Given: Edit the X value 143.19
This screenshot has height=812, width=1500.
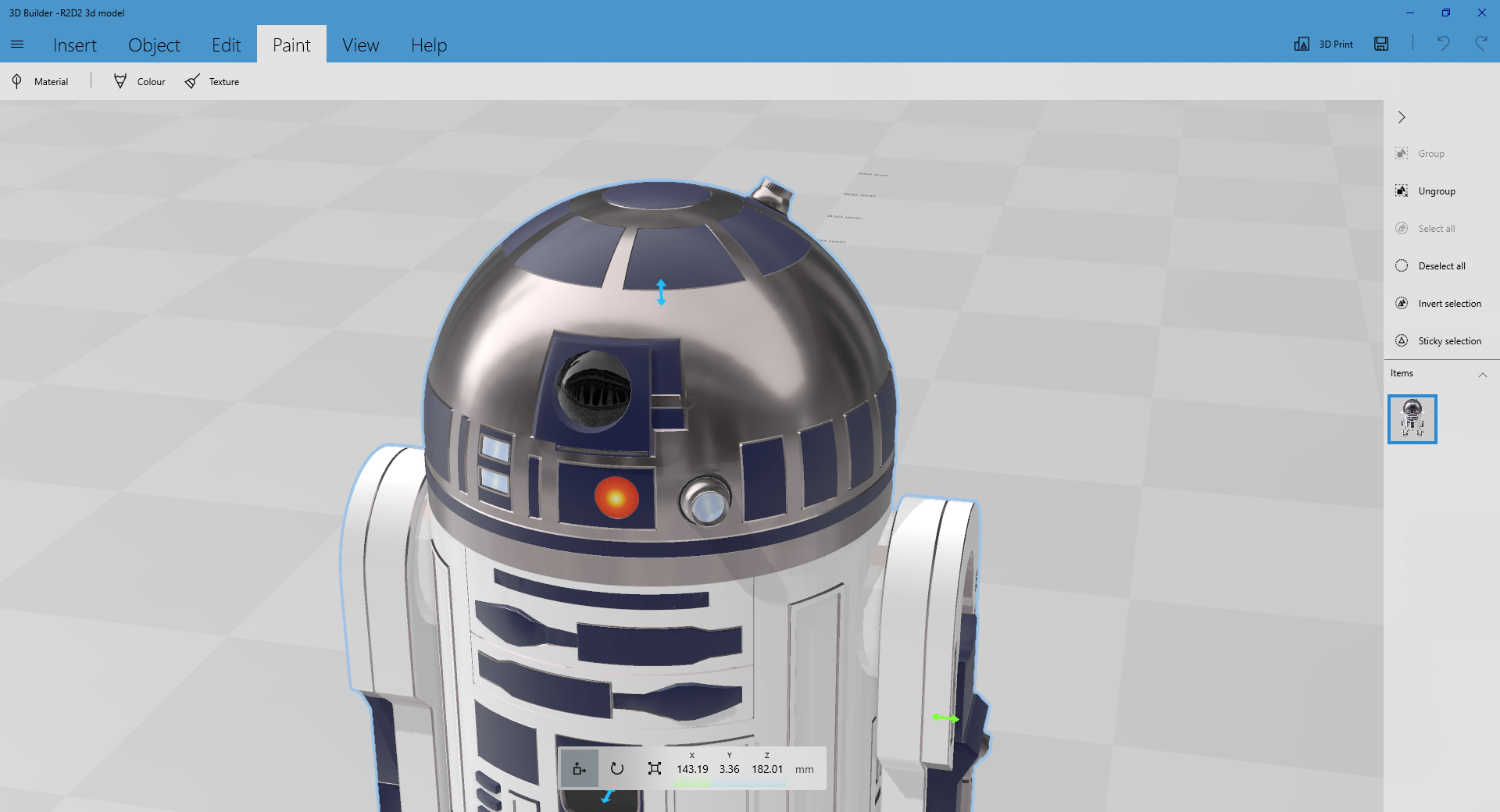Looking at the screenshot, I should (x=692, y=769).
